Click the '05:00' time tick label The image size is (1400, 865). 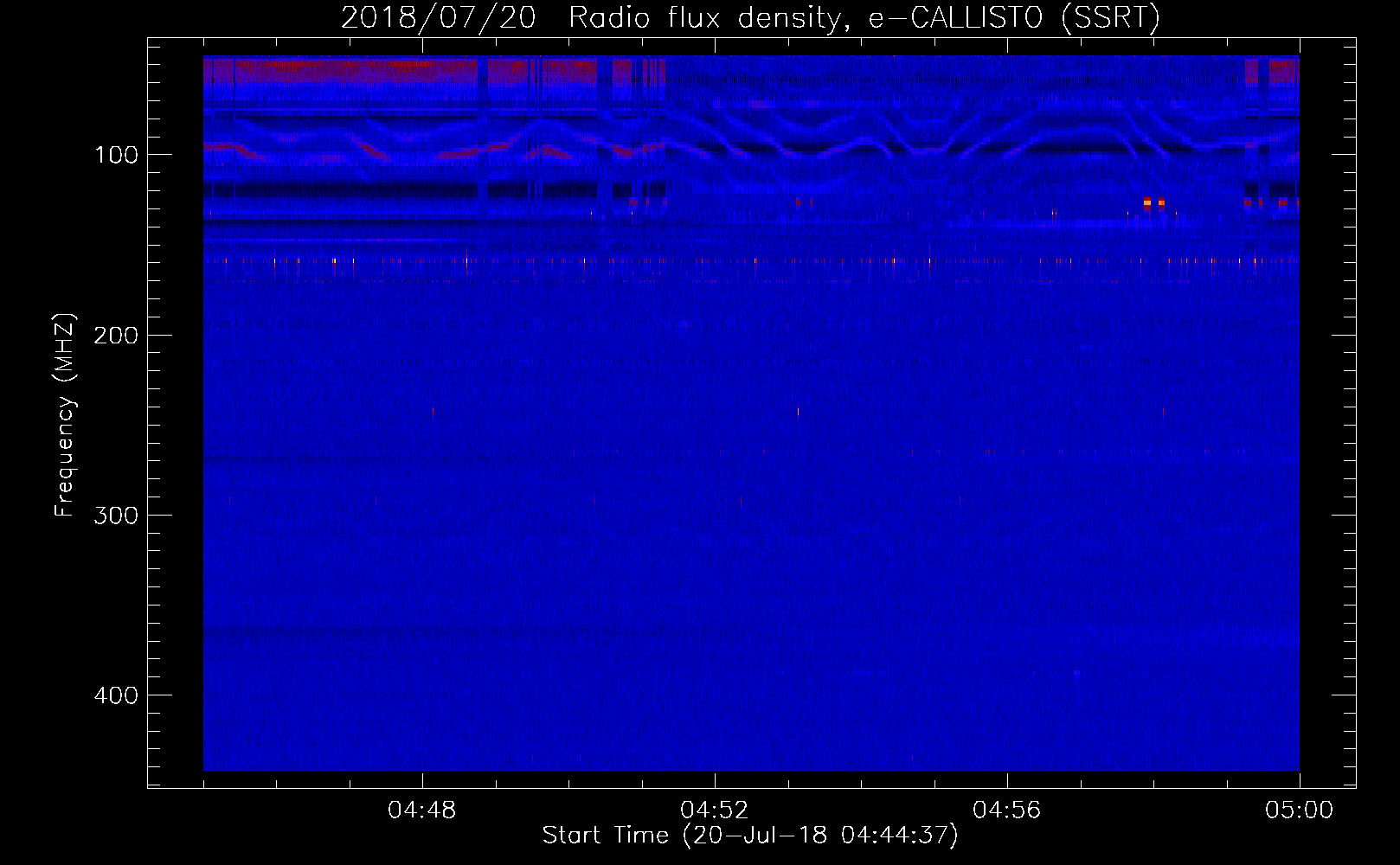1300,811
